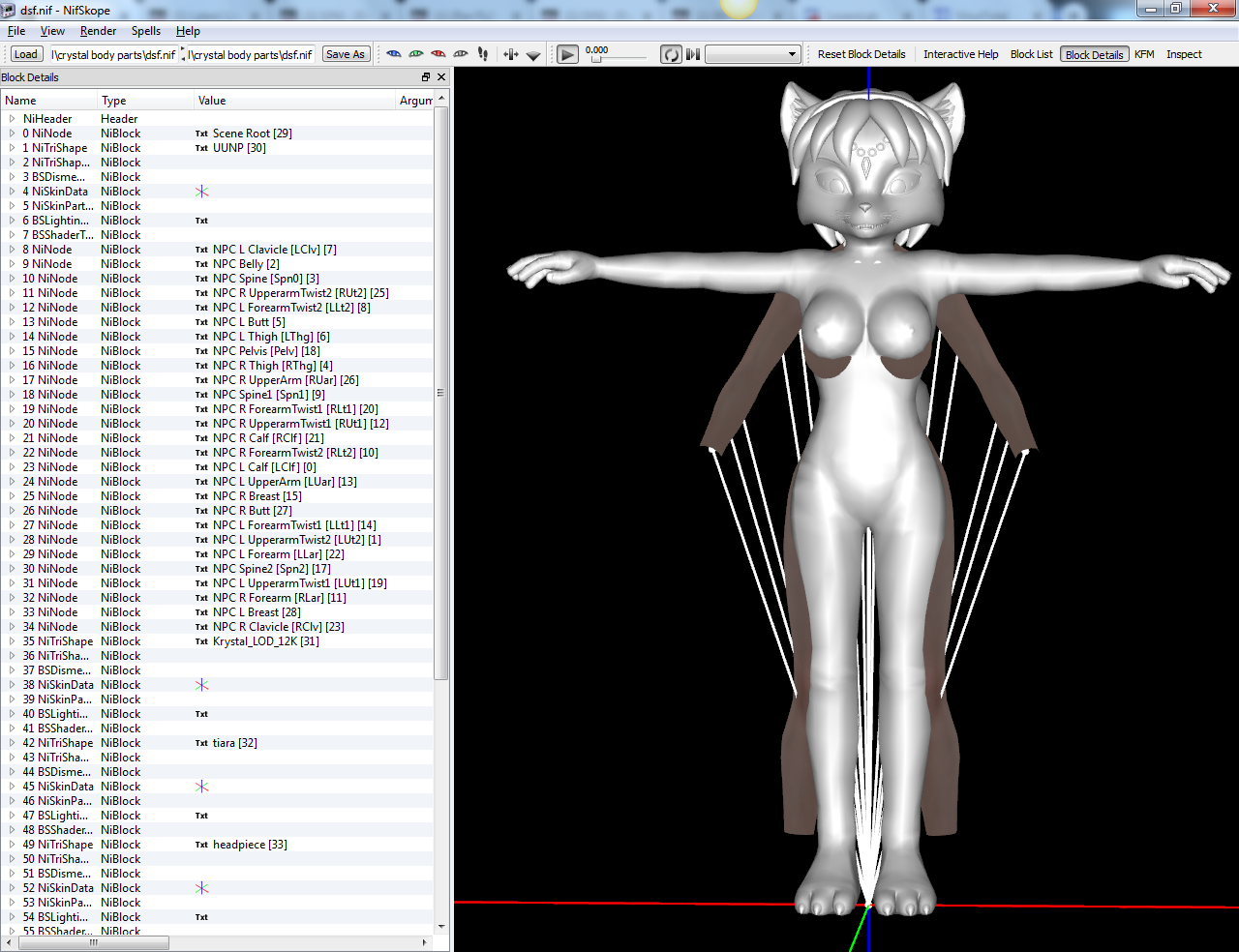
Task: Toggle the KFM panel button
Action: [1144, 54]
